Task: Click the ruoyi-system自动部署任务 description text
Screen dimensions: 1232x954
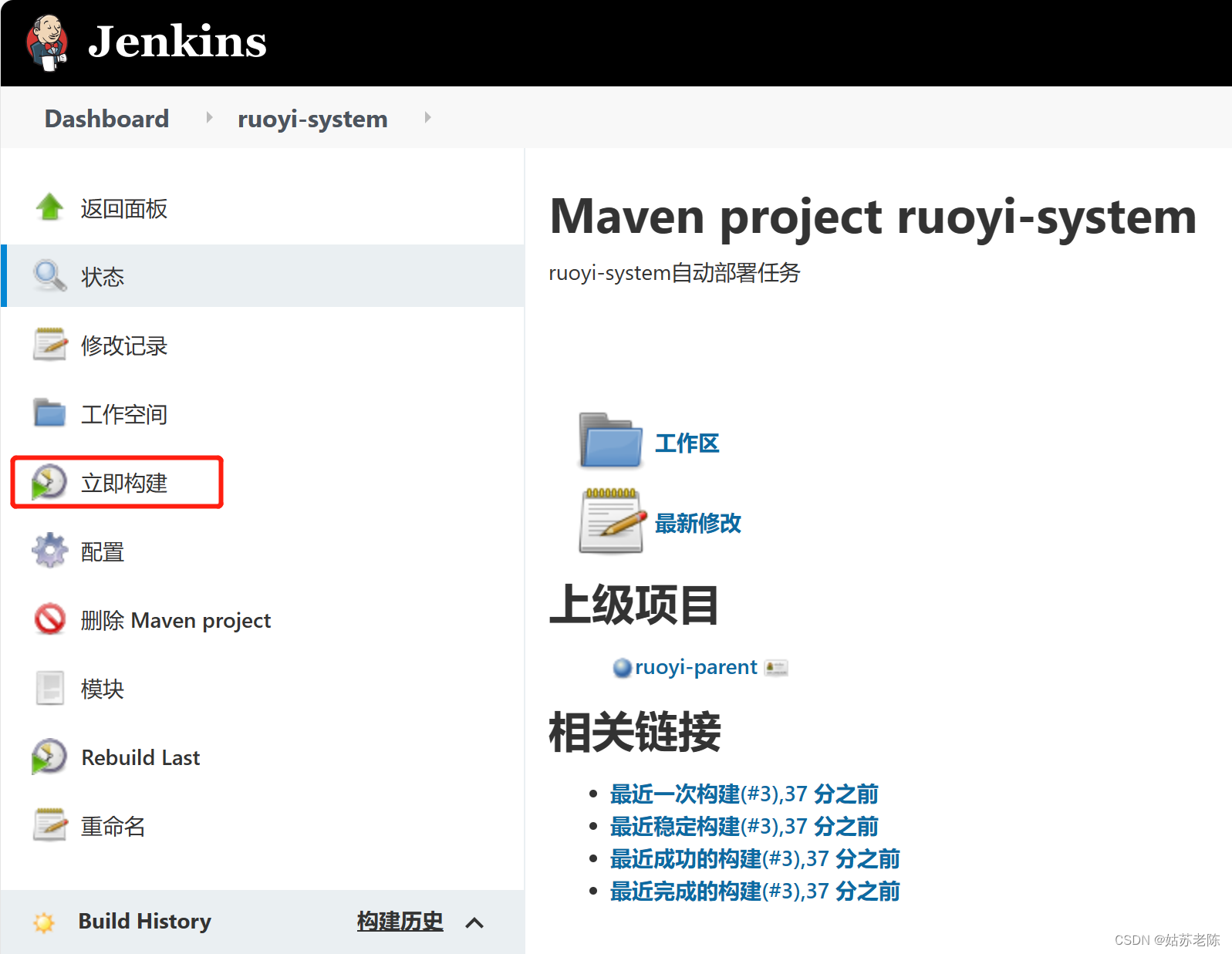Action: (x=674, y=273)
